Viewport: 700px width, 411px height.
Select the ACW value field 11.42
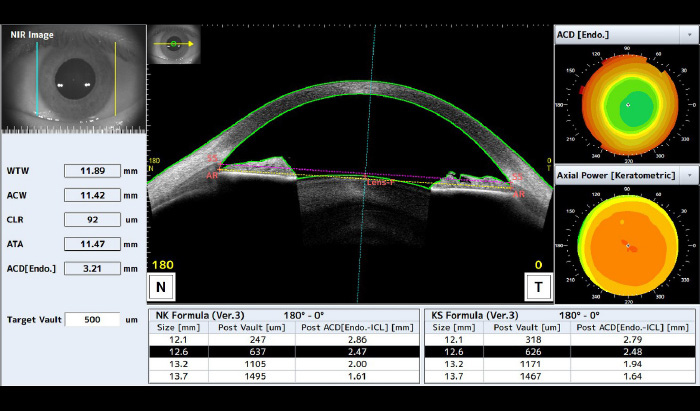coord(92,195)
